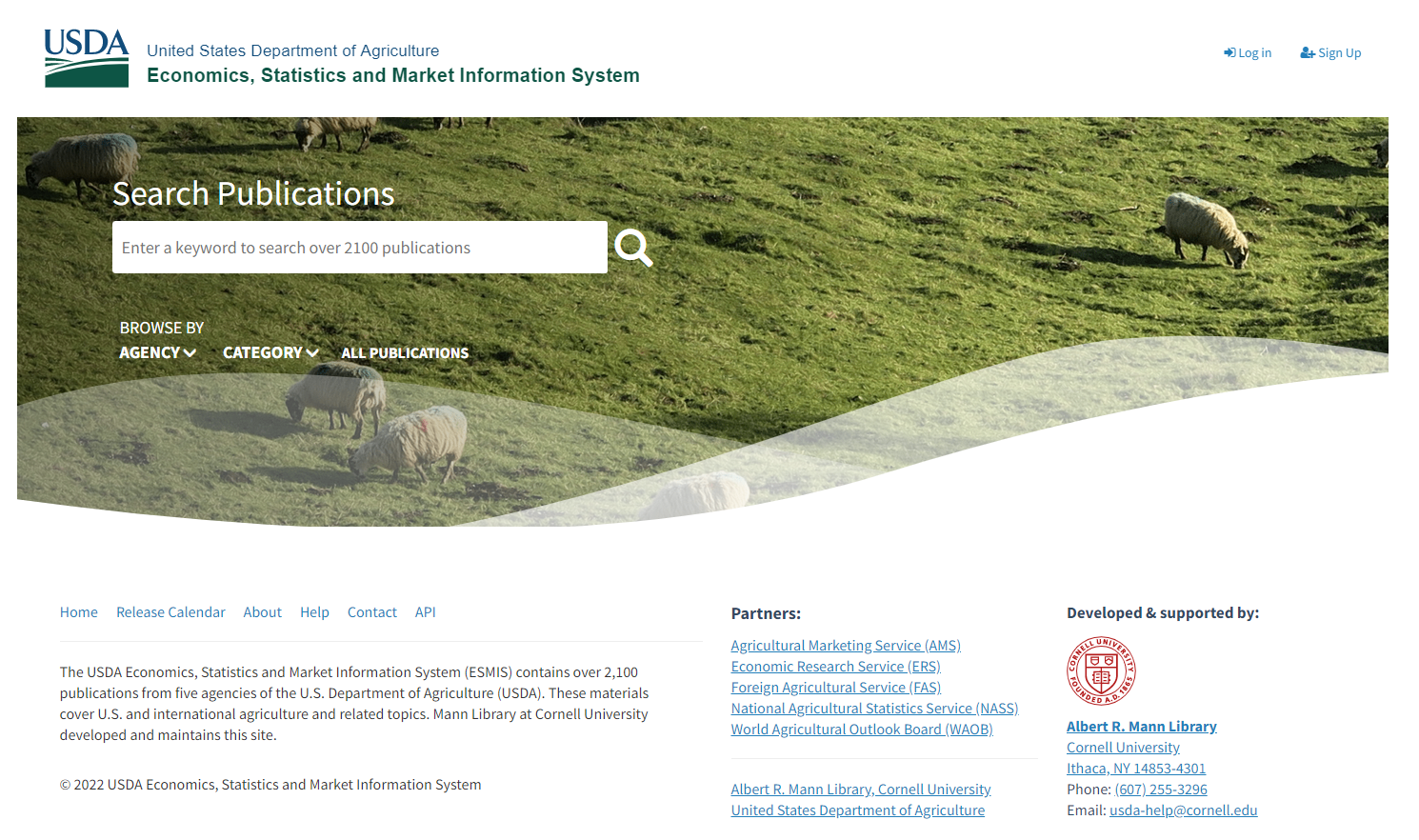
Task: Click the Albert R. Mann Library heading link
Action: click(1142, 727)
